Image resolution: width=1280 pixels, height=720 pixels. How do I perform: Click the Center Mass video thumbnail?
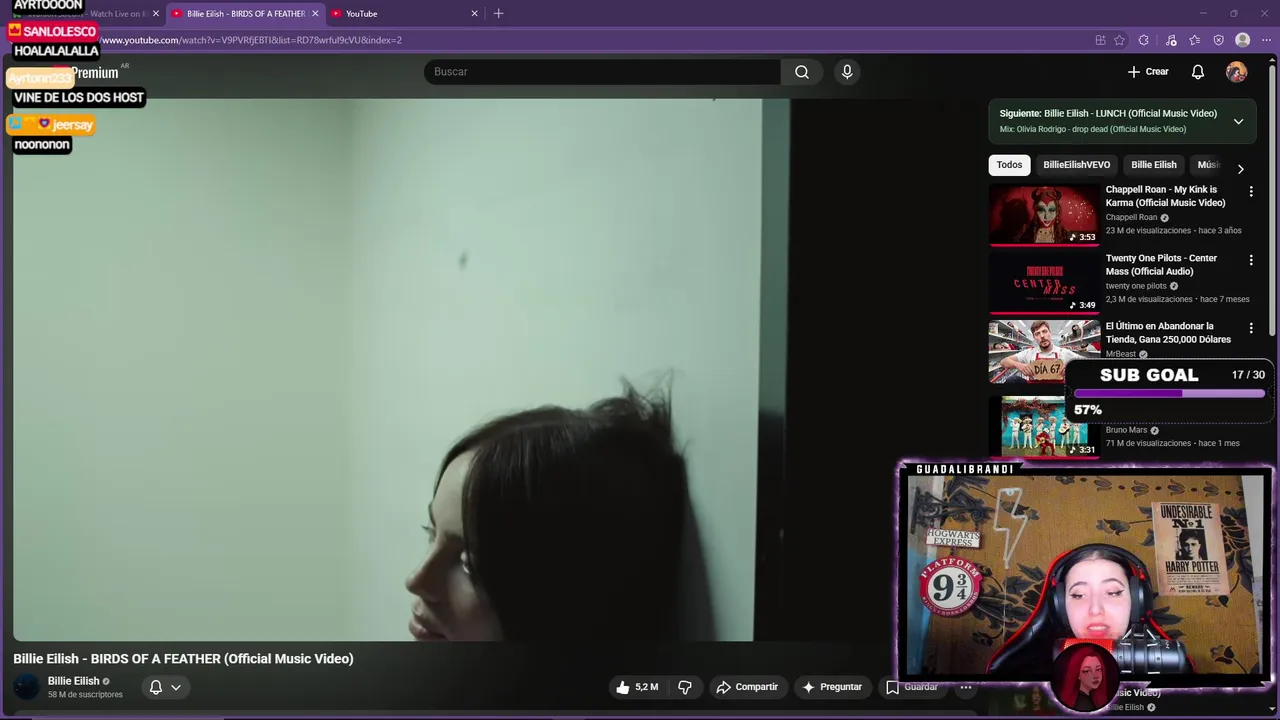(x=1043, y=282)
